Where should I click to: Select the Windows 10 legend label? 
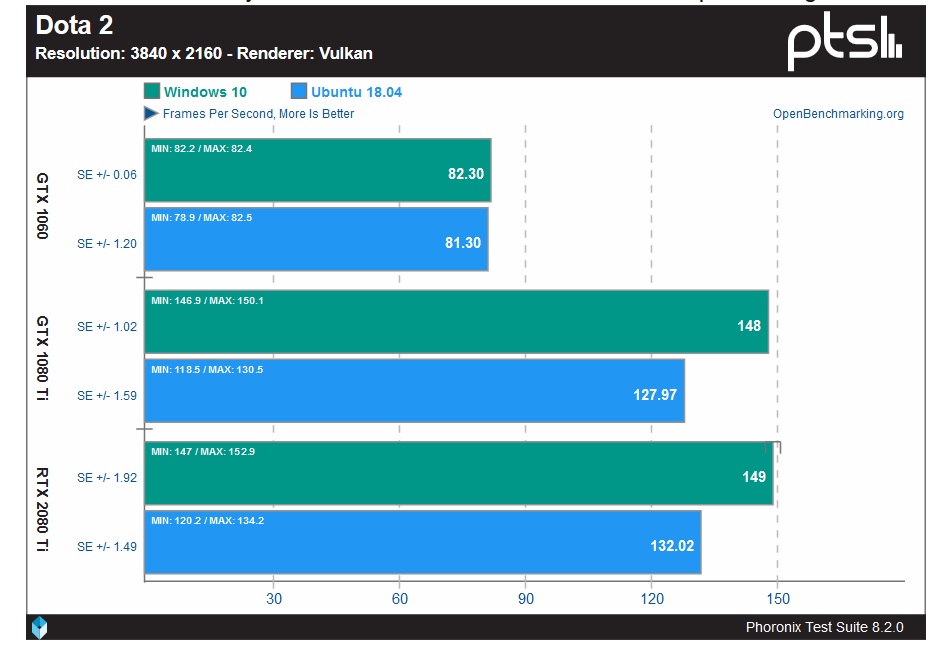click(x=205, y=92)
